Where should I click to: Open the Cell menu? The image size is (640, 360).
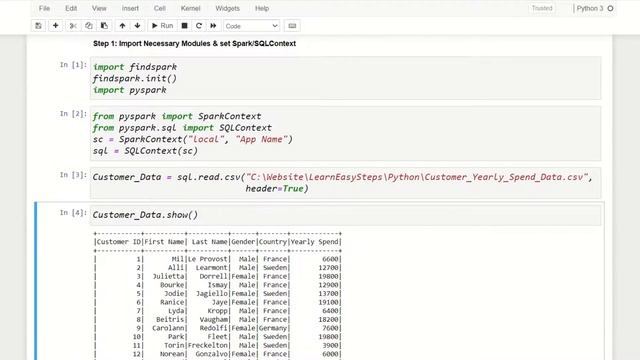(160, 8)
